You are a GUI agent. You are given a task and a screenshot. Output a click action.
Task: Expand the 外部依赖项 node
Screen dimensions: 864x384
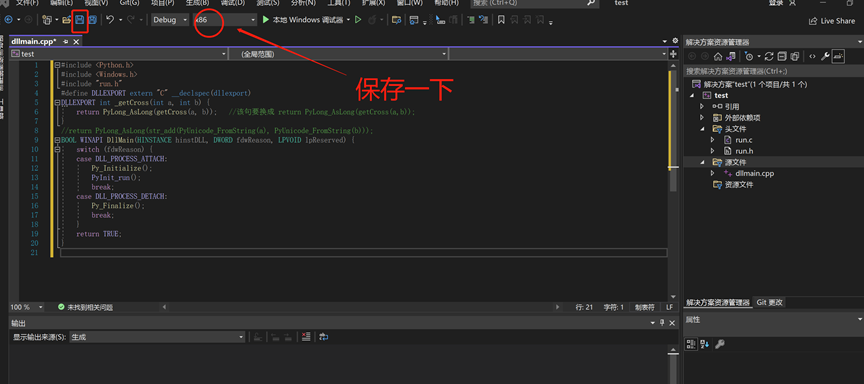coord(702,117)
